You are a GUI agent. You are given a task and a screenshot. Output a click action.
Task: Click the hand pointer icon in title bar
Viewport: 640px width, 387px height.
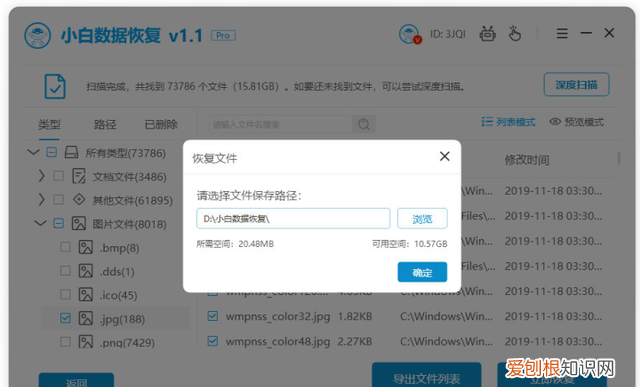tap(514, 33)
